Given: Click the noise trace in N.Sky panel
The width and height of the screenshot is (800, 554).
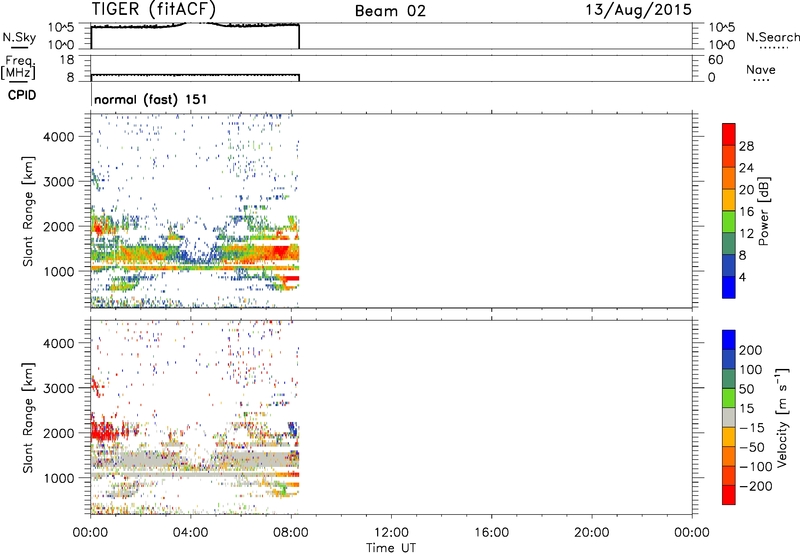Looking at the screenshot, I should click(194, 25).
